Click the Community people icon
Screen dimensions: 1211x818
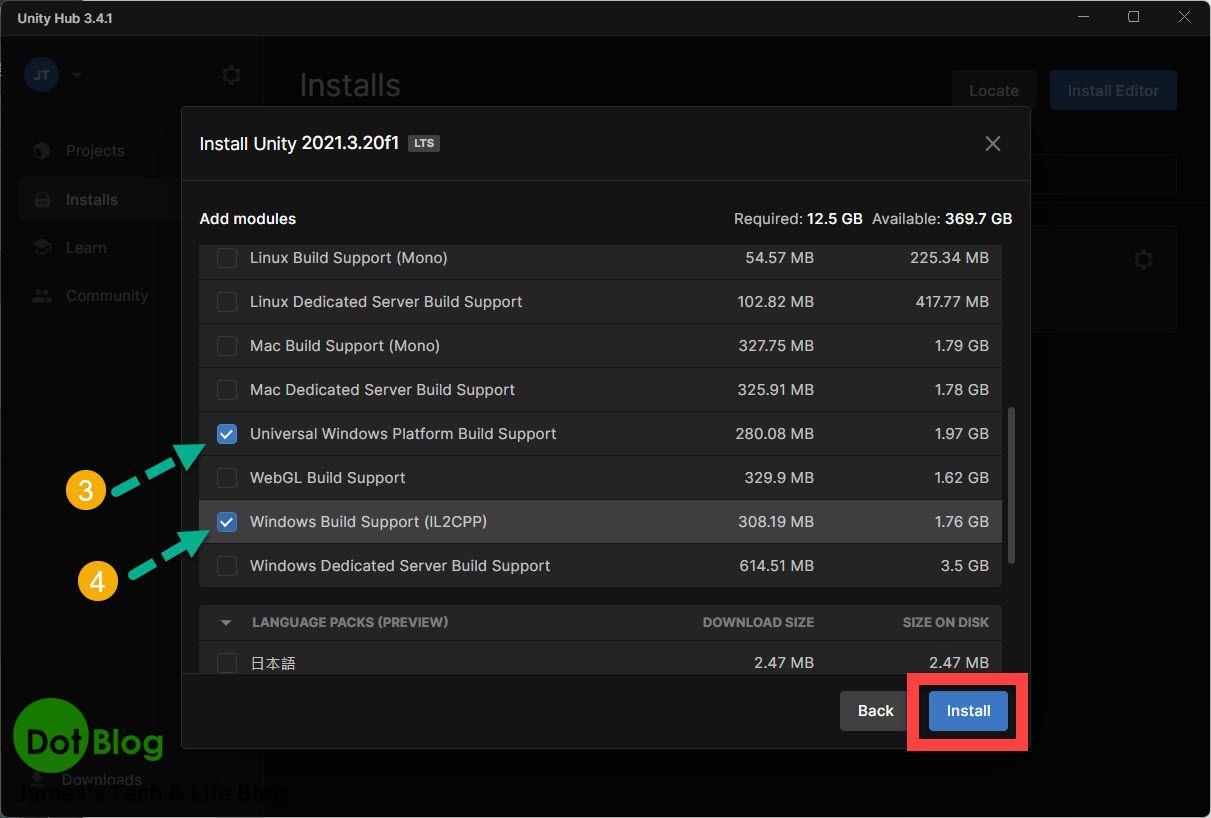click(x=42, y=296)
